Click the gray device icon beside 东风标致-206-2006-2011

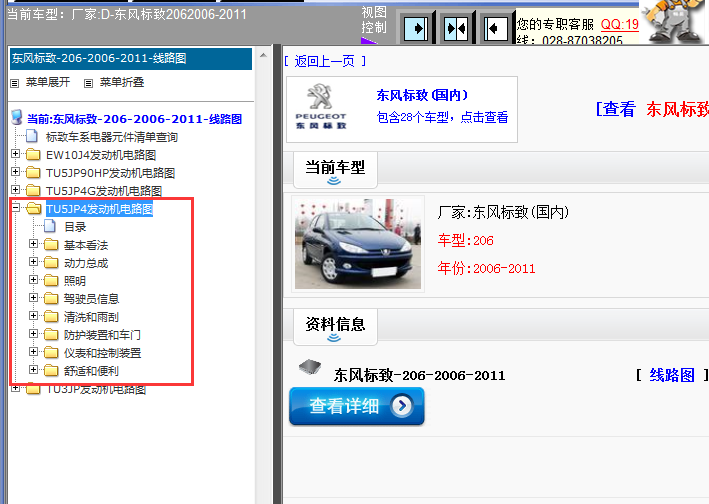[x=310, y=366]
